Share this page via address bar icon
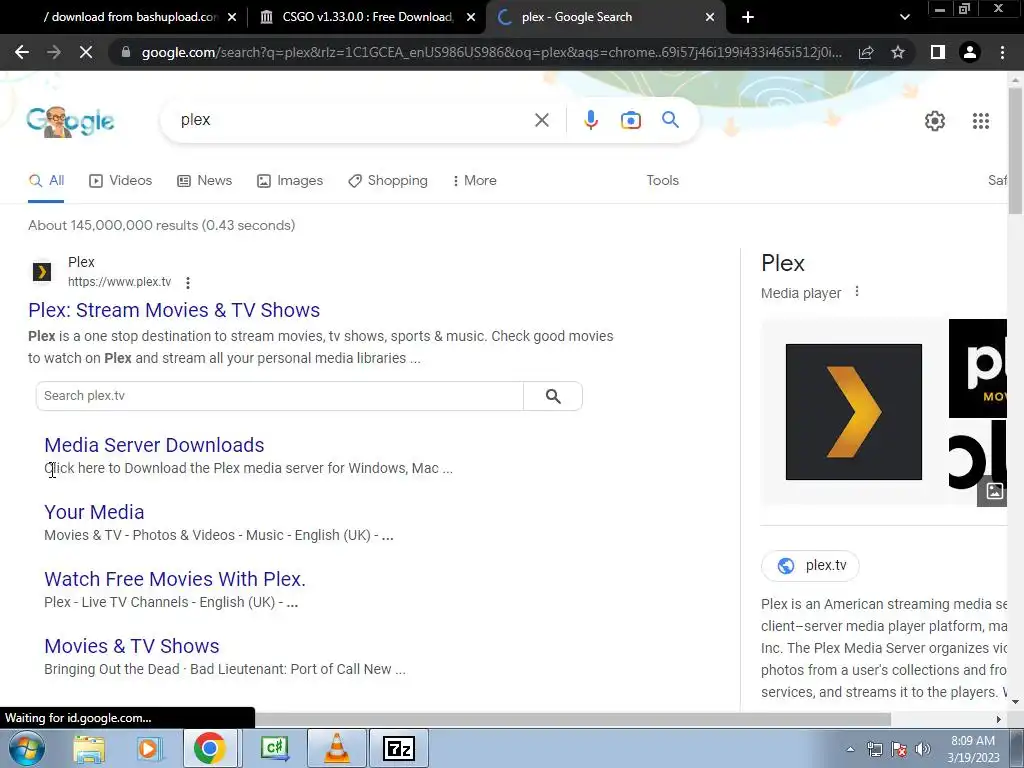1024x768 pixels. tap(866, 52)
